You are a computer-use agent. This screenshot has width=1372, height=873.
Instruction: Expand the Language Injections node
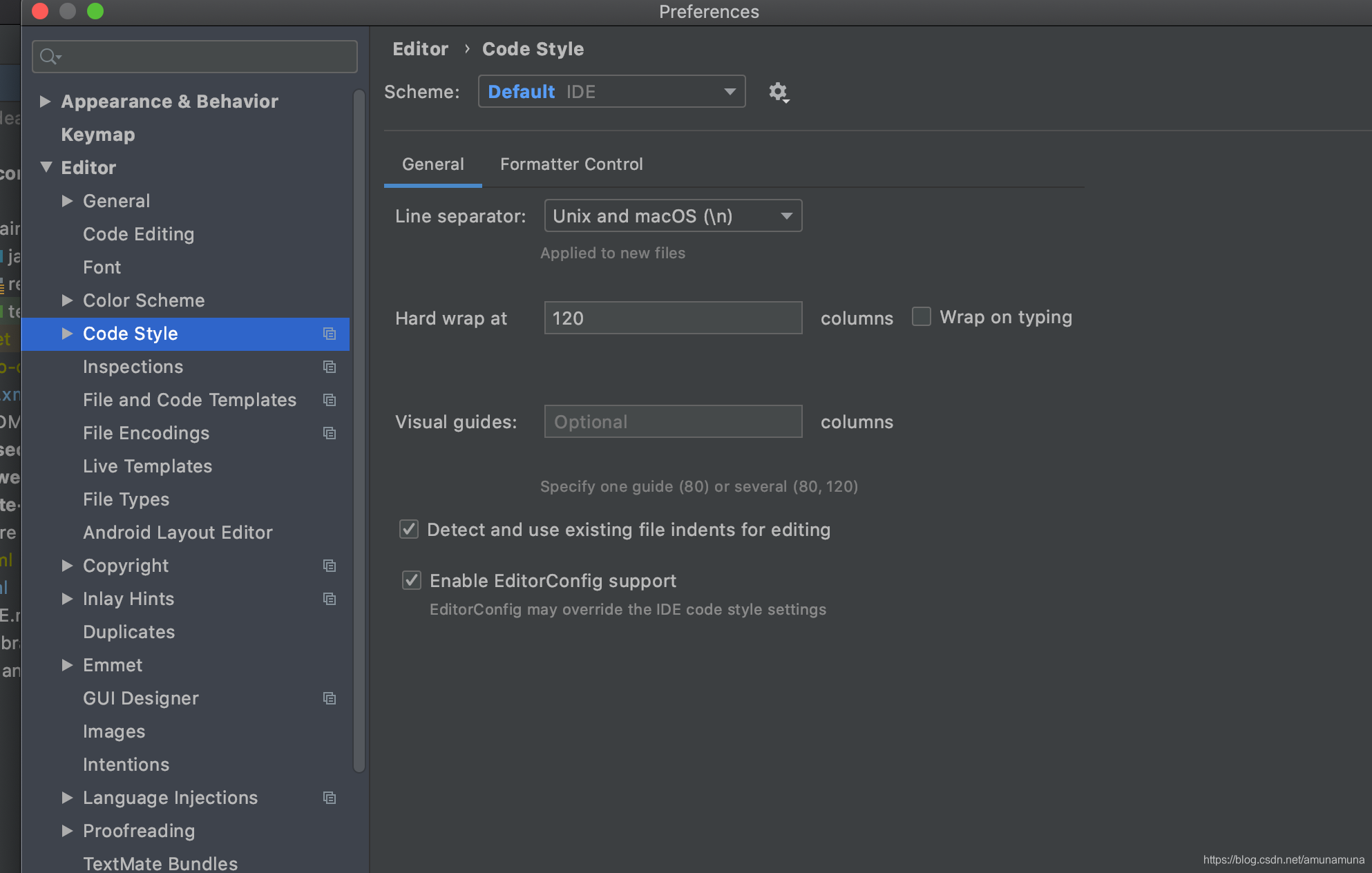[x=67, y=798]
